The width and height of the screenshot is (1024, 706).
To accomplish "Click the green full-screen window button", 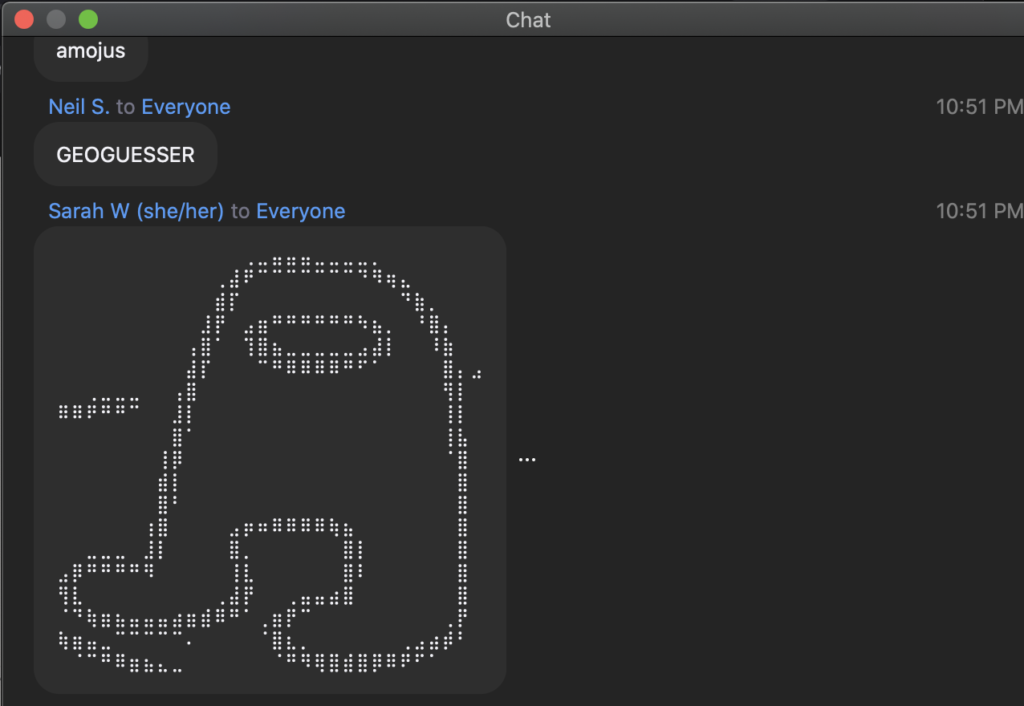I will (x=88, y=19).
